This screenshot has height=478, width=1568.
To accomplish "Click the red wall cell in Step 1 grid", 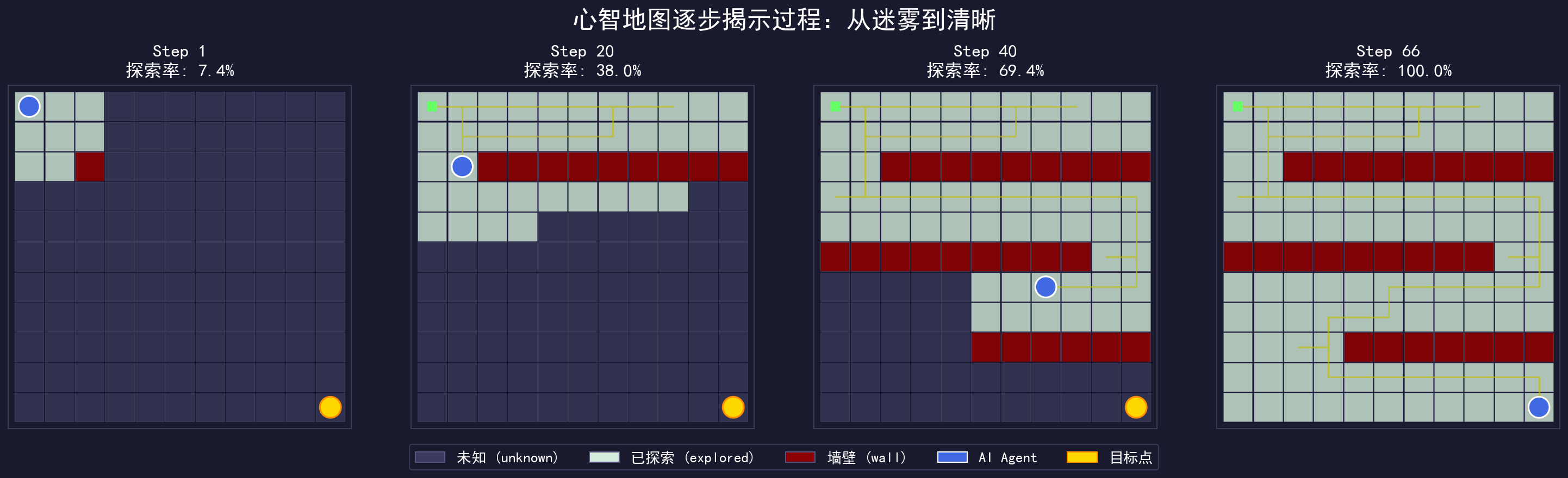I will click(x=90, y=167).
